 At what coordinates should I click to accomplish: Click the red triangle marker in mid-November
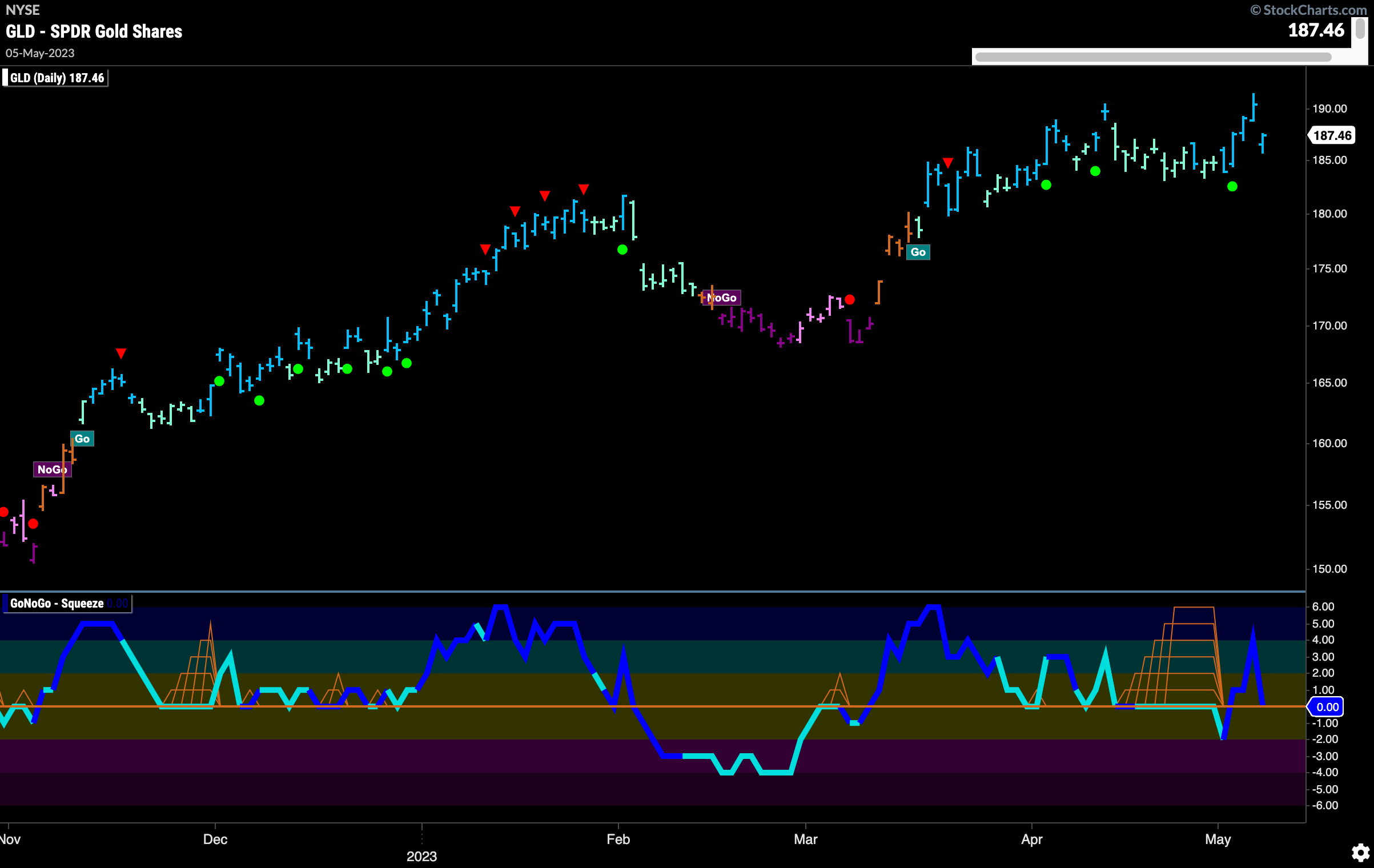point(120,353)
